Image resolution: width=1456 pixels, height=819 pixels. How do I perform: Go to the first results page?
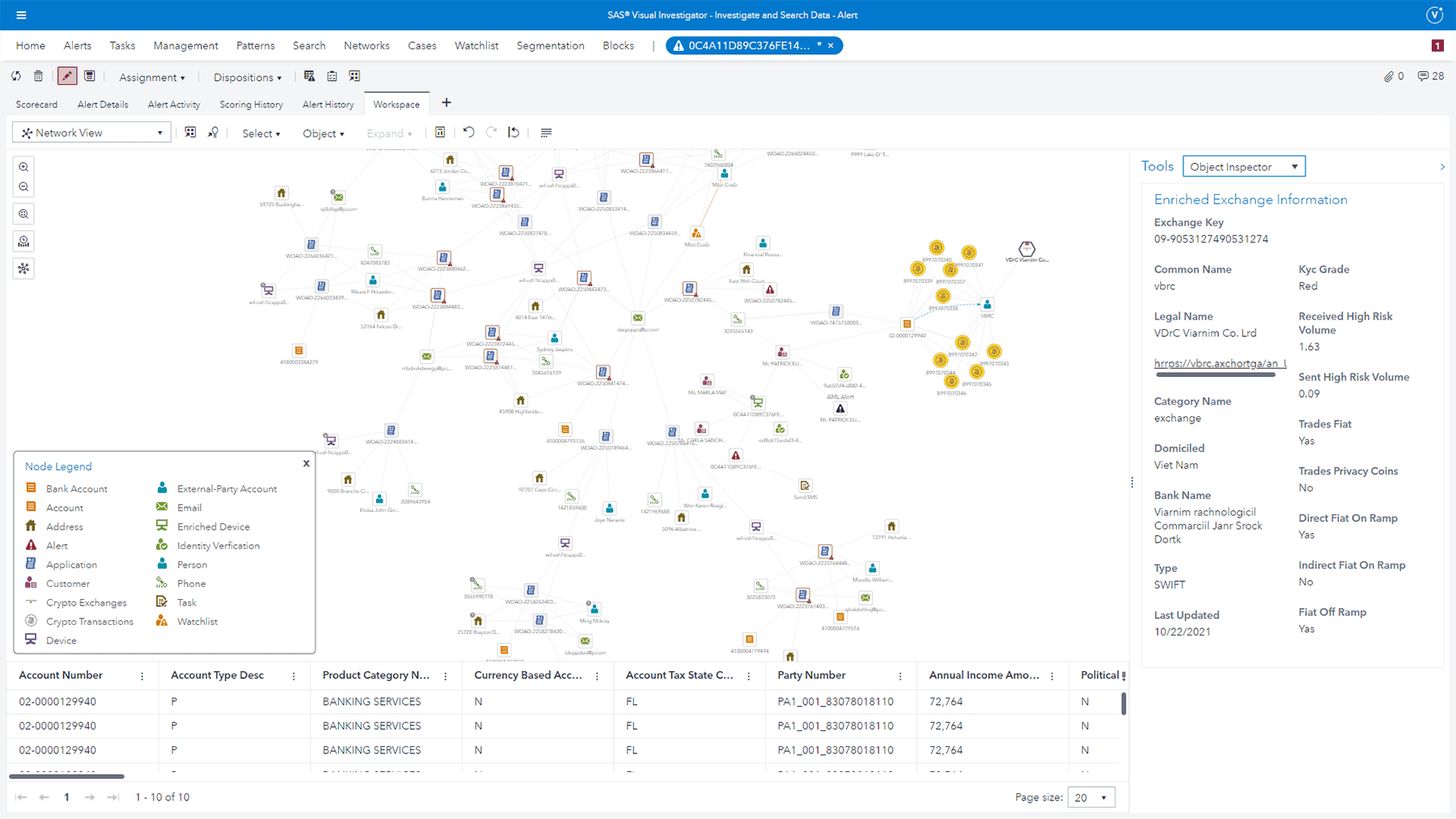point(21,797)
